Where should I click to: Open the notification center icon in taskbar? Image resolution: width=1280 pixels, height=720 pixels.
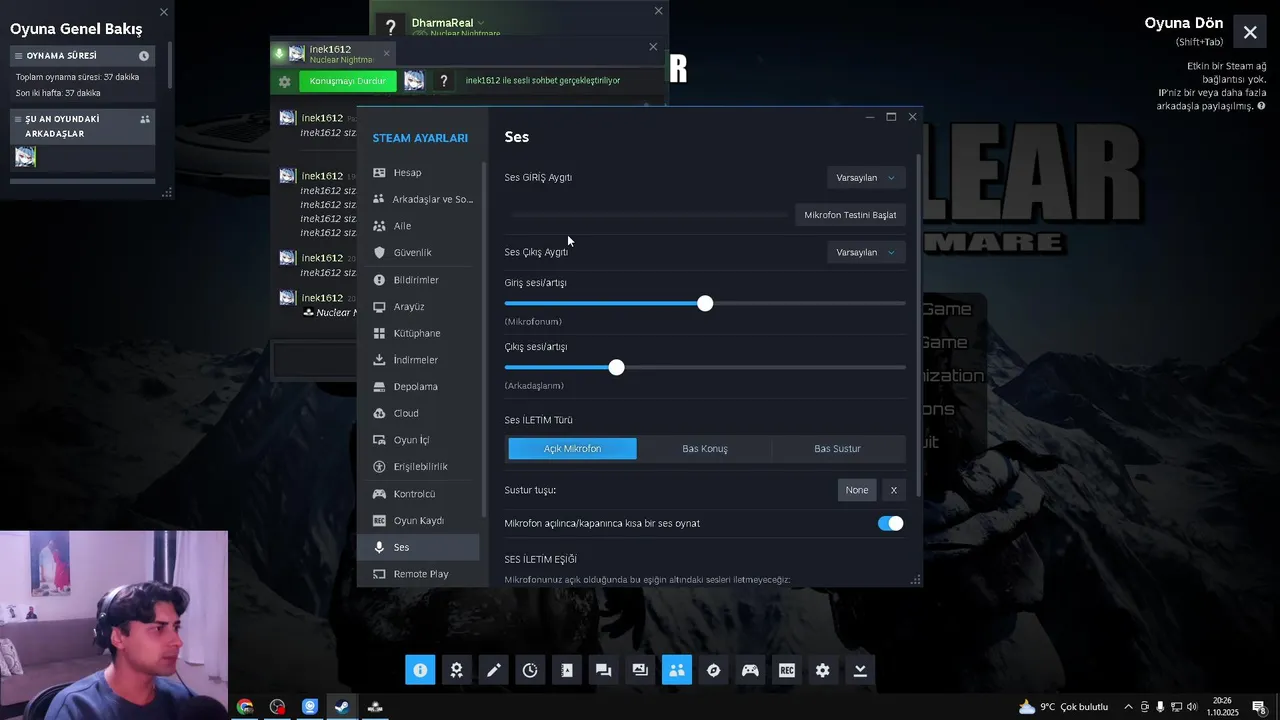coord(1259,707)
